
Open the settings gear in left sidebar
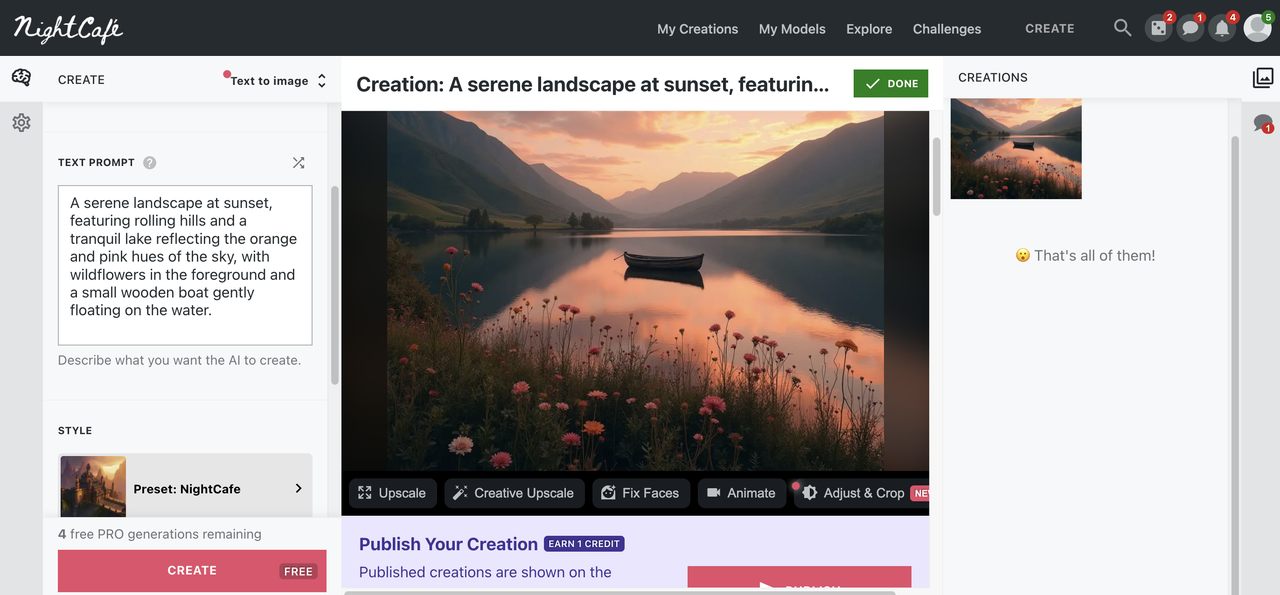tap(21, 122)
